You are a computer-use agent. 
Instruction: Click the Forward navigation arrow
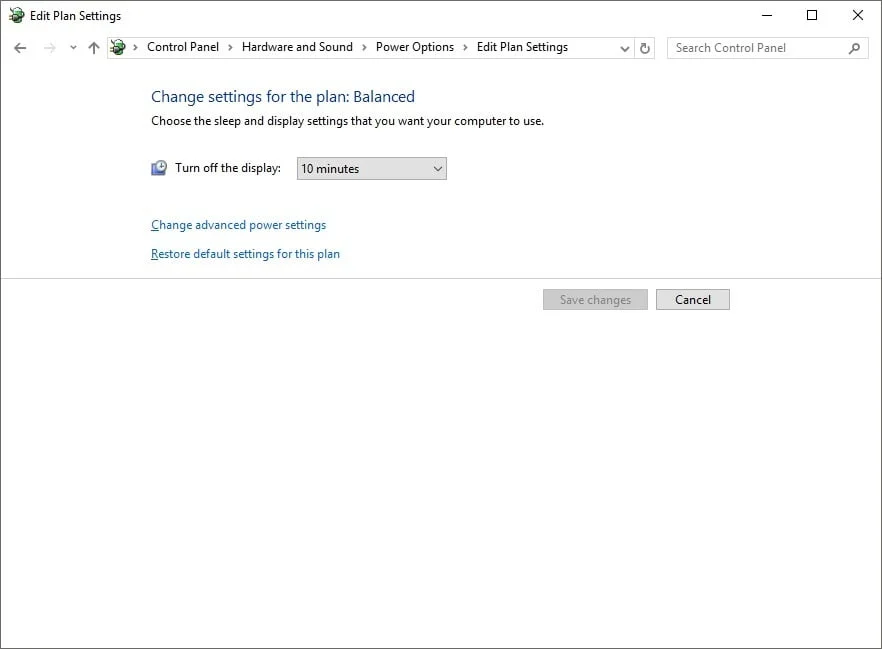coord(50,48)
